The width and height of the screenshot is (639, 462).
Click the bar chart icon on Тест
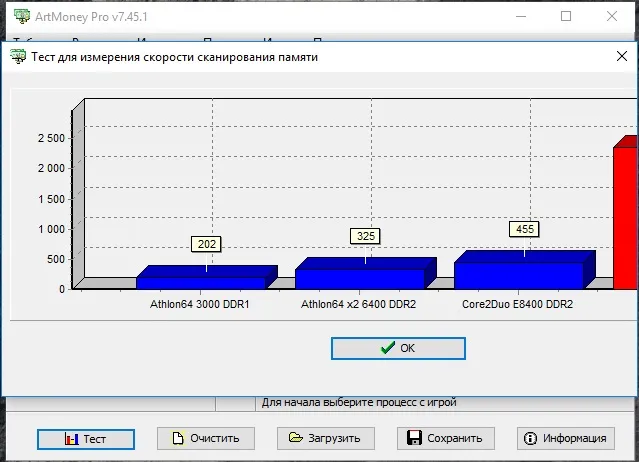click(x=71, y=439)
